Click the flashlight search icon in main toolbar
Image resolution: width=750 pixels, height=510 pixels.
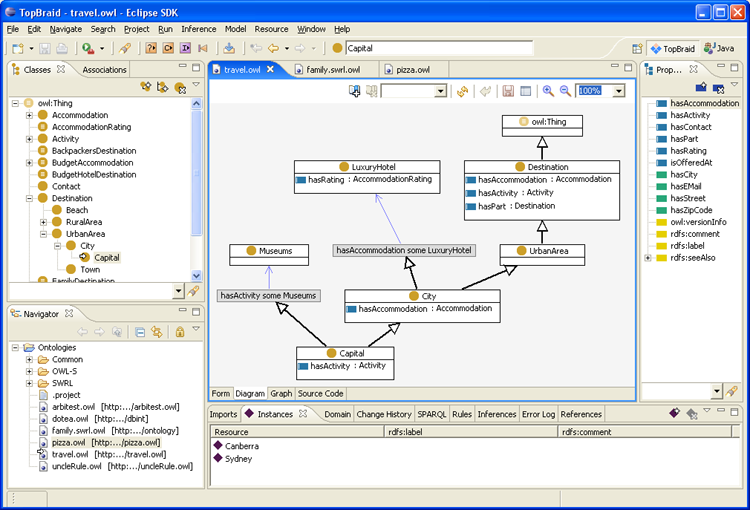[125, 48]
